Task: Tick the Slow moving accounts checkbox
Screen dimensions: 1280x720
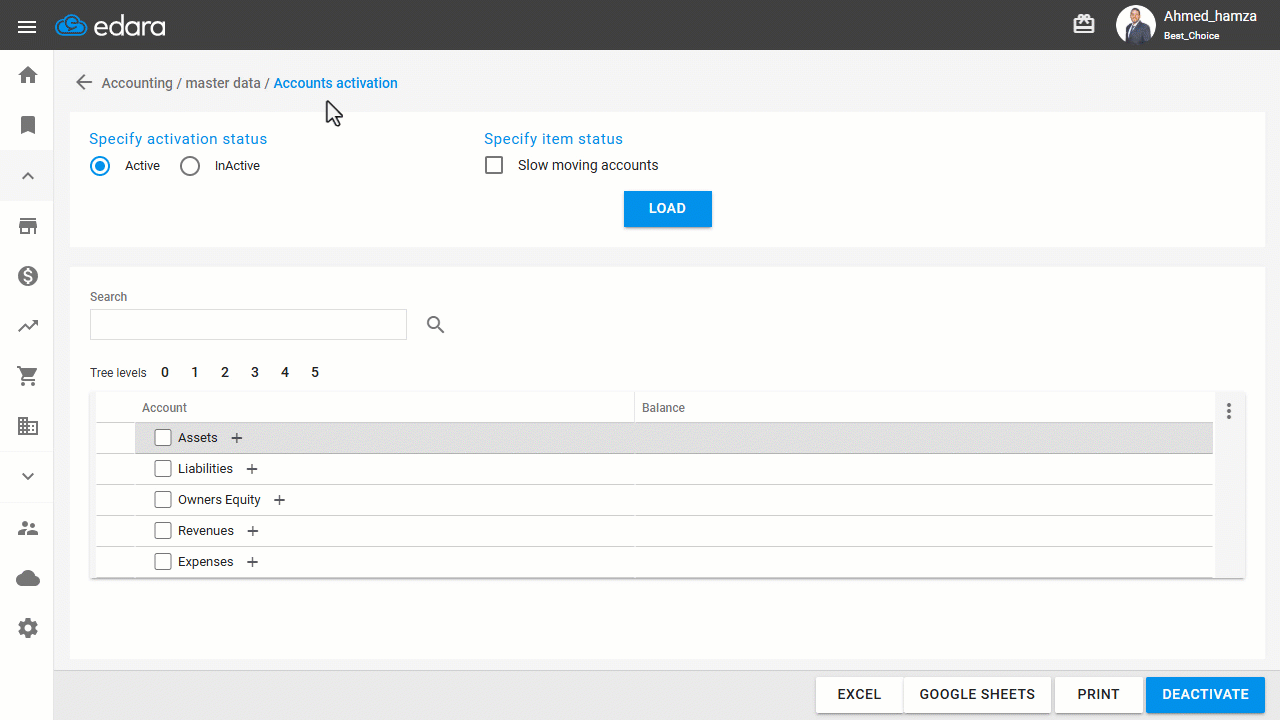Action: tap(494, 165)
